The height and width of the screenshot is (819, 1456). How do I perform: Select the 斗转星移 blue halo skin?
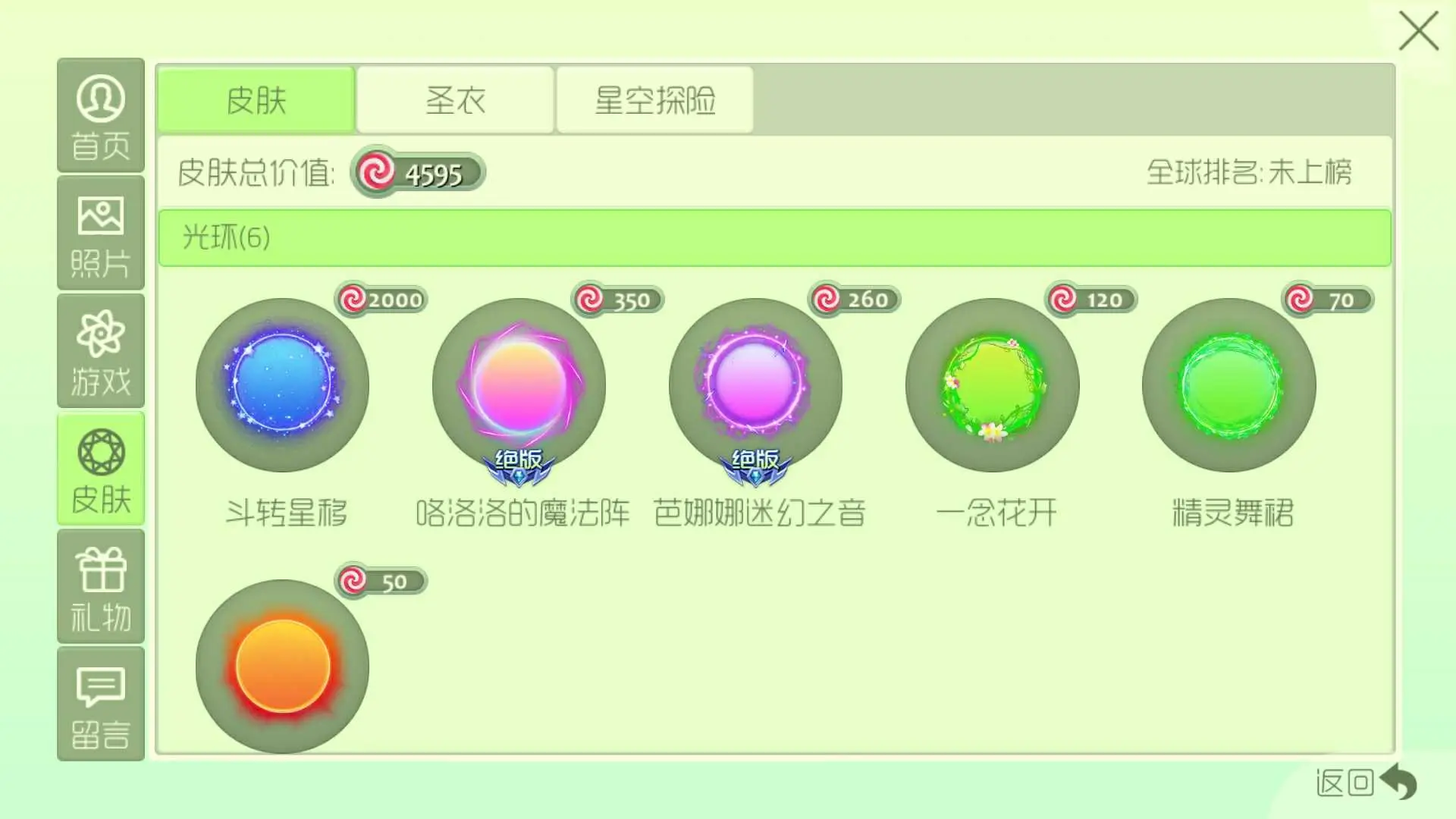pos(282,385)
